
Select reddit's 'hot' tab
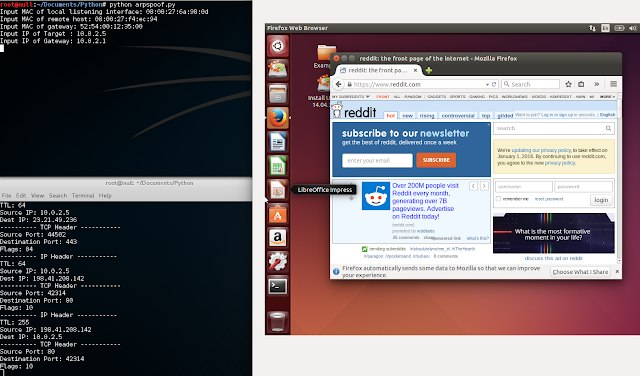click(x=391, y=116)
